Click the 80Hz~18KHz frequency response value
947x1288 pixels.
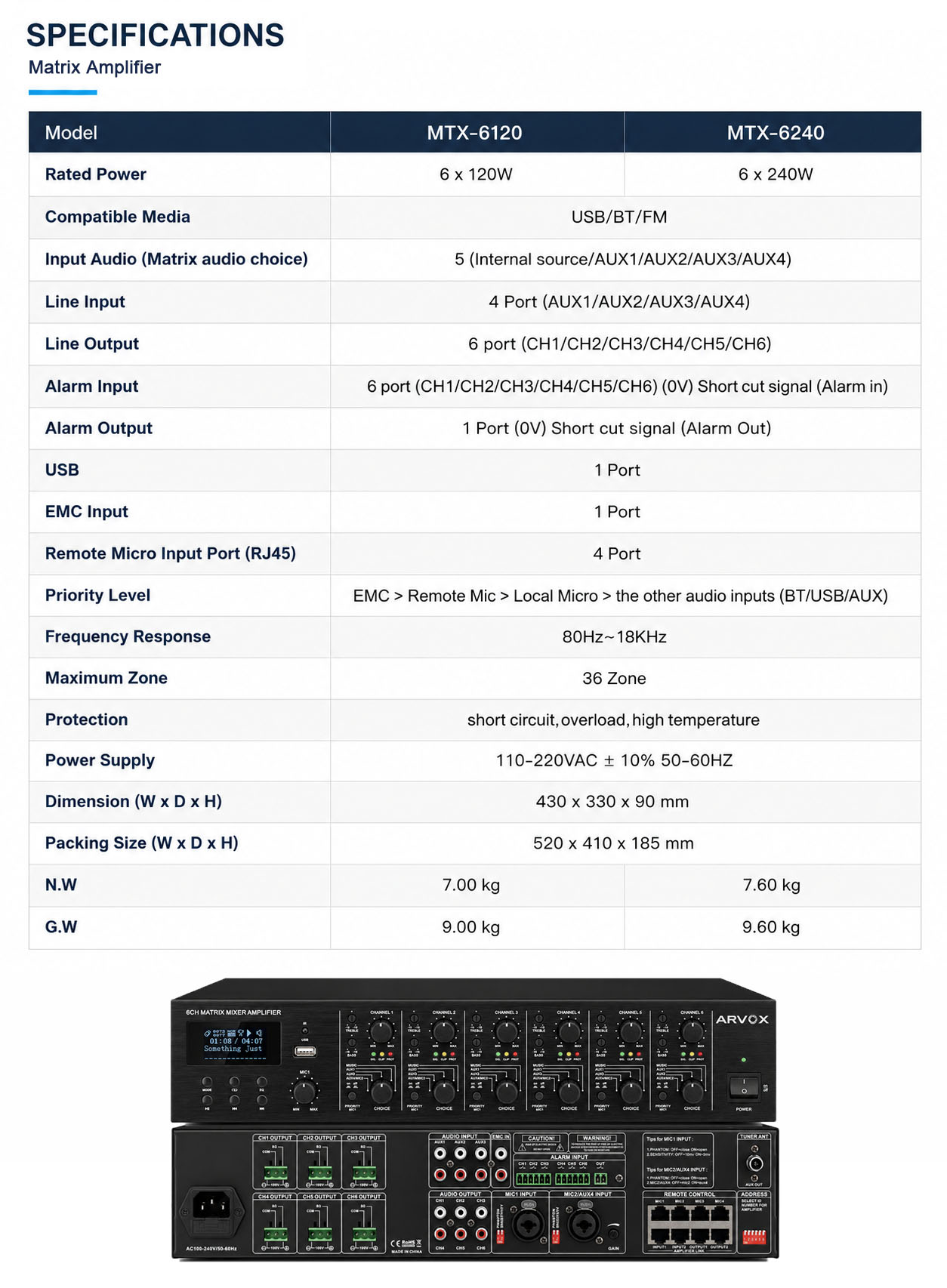point(614,637)
